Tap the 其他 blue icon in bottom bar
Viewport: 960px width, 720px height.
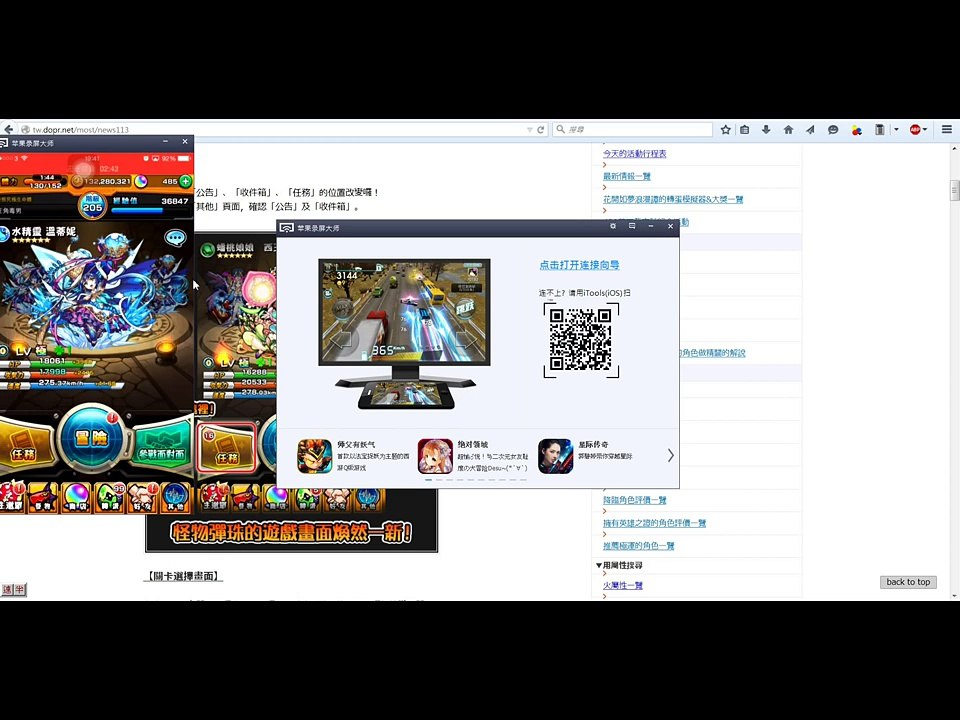[x=175, y=497]
